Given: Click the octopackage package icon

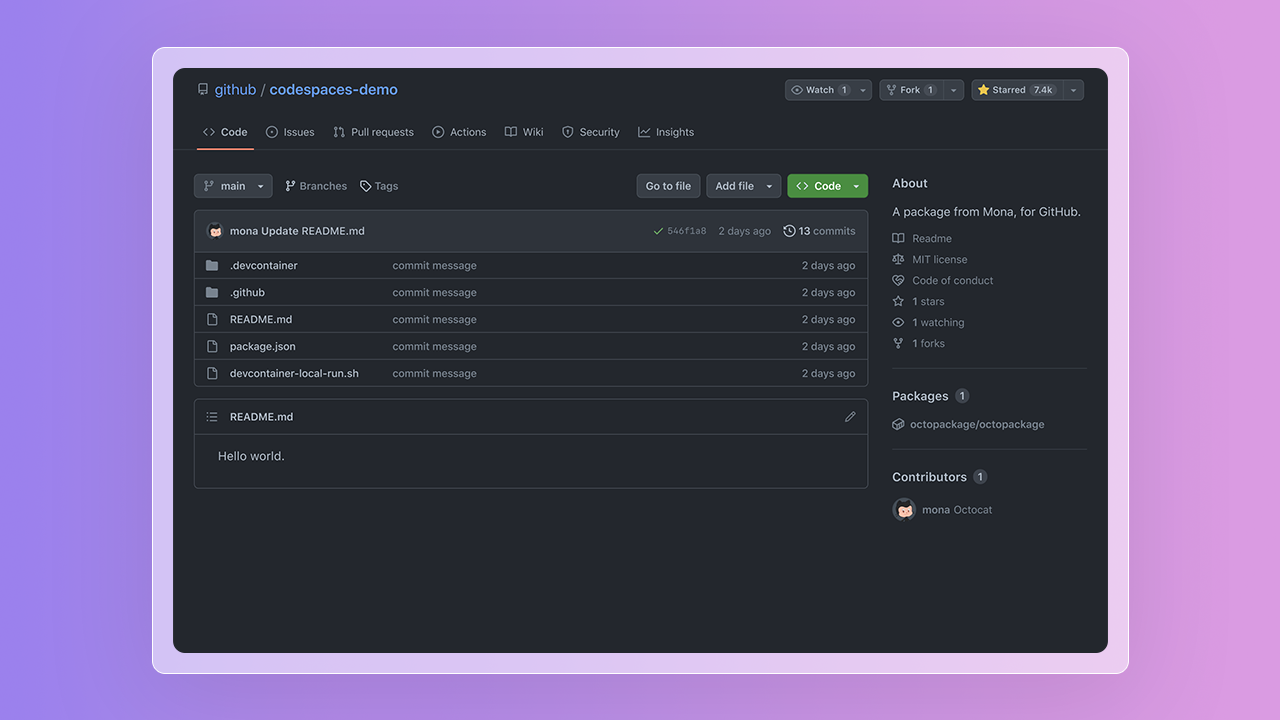Looking at the screenshot, I should 898,425.
